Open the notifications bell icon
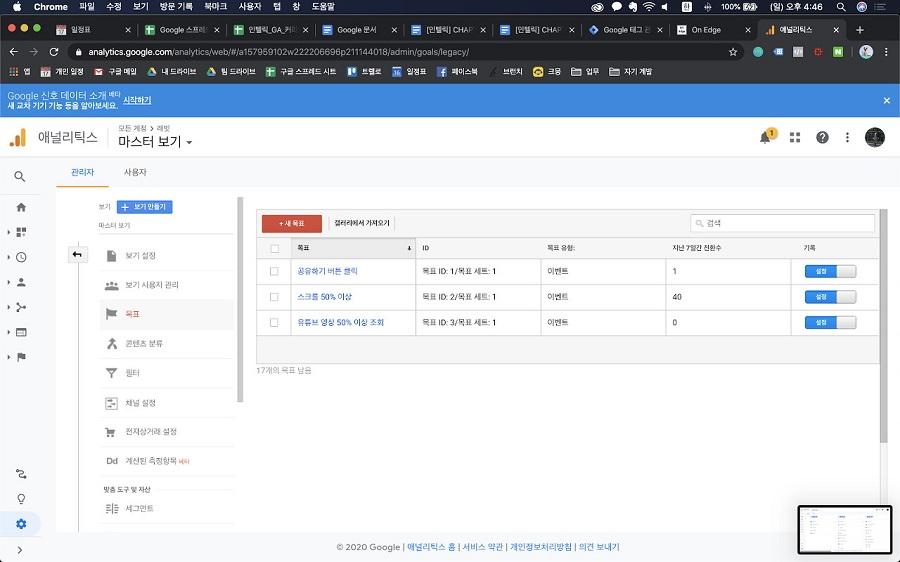This screenshot has height=562, width=900. [x=765, y=137]
